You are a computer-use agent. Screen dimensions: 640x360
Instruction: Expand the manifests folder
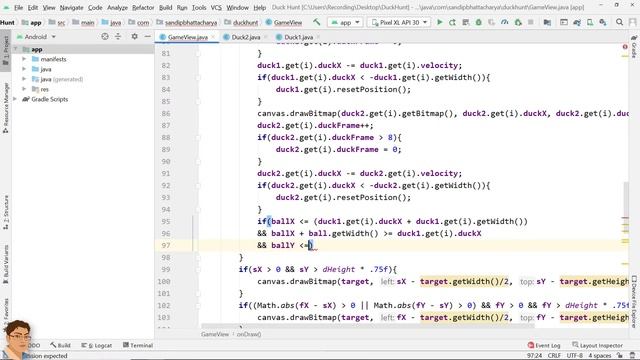[24, 59]
